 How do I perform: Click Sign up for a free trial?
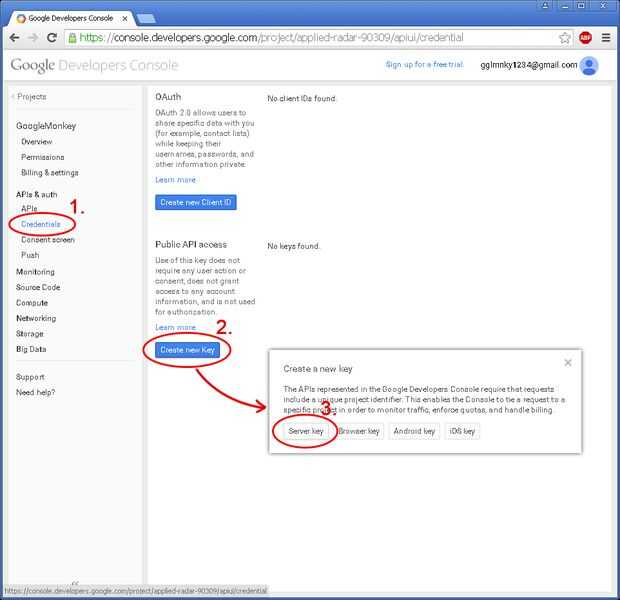point(424,64)
